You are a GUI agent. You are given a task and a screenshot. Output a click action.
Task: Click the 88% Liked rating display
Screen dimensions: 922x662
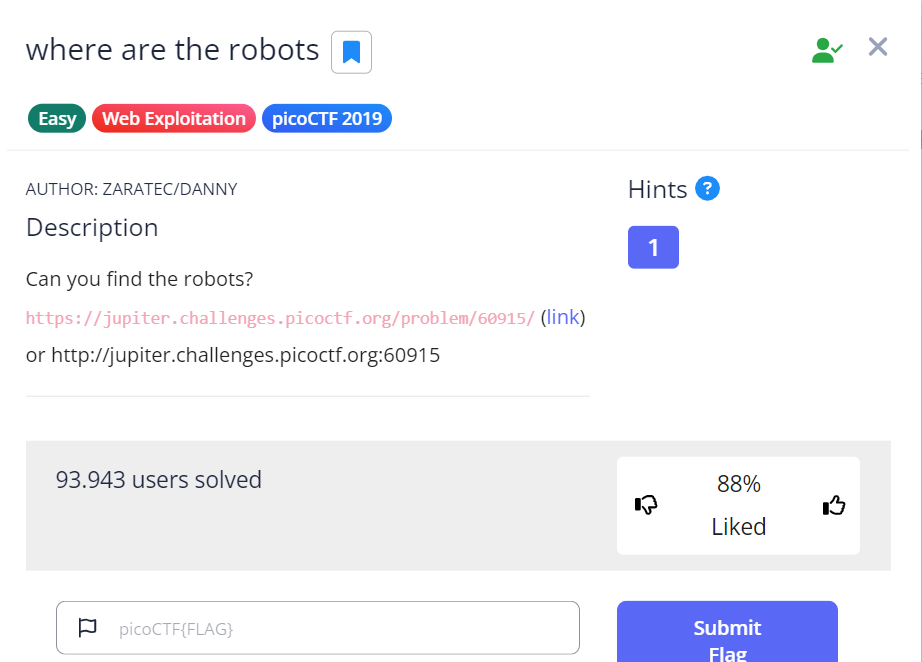[739, 505]
